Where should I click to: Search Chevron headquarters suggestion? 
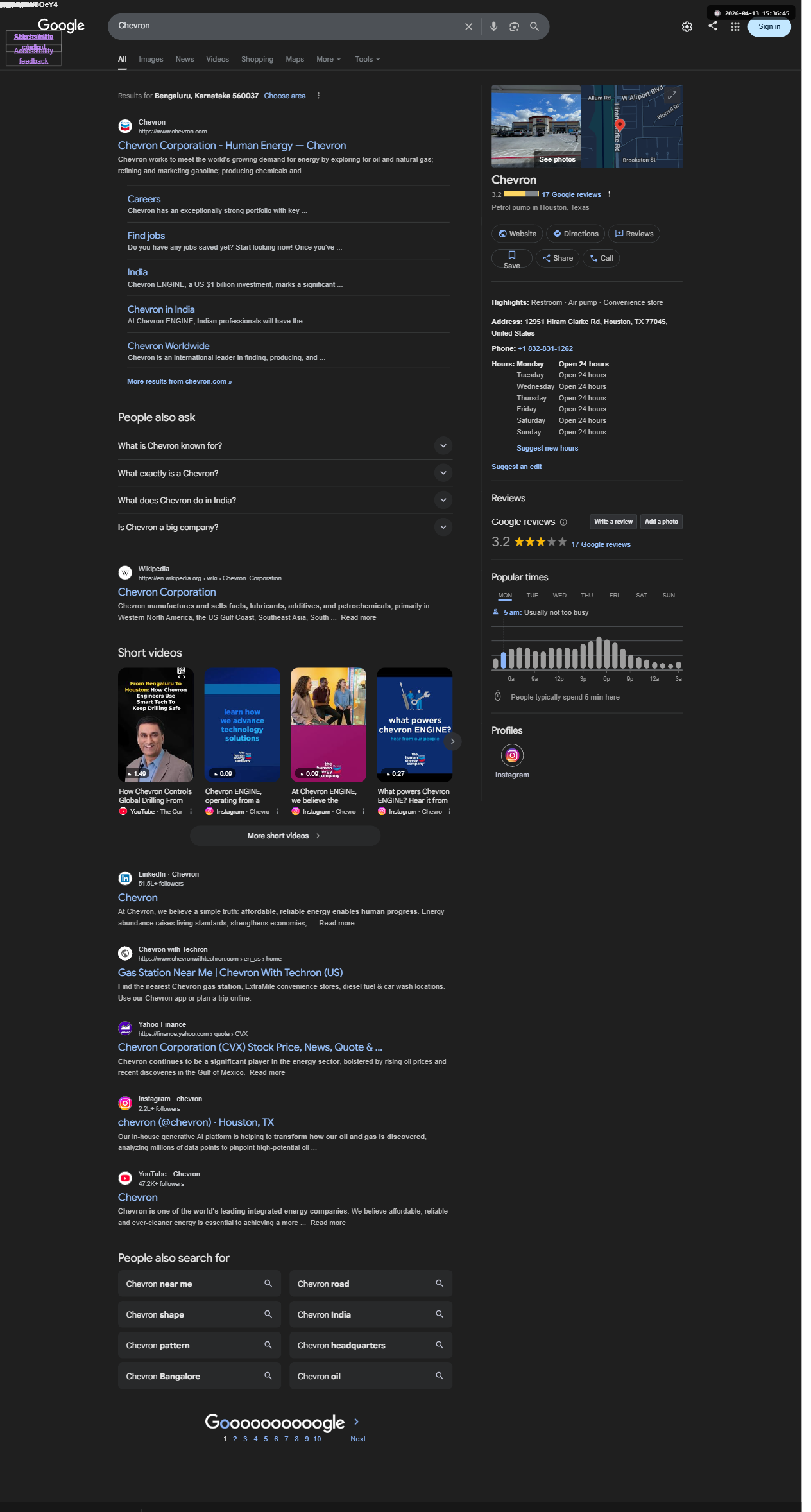[x=371, y=1345]
